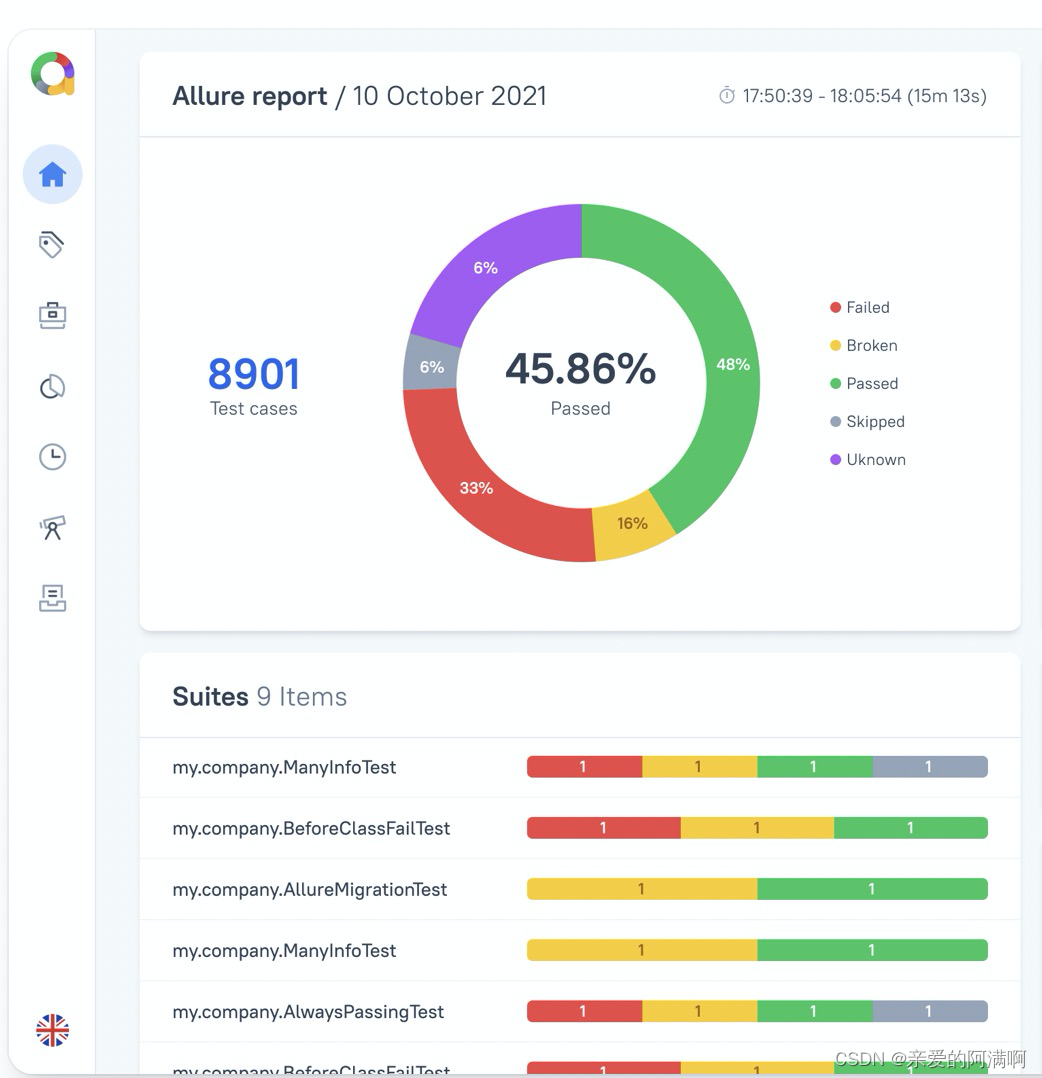Click gray skipped bar of AlwaysPassingTest
Image resolution: width=1042 pixels, height=1078 pixels.
point(930,1011)
